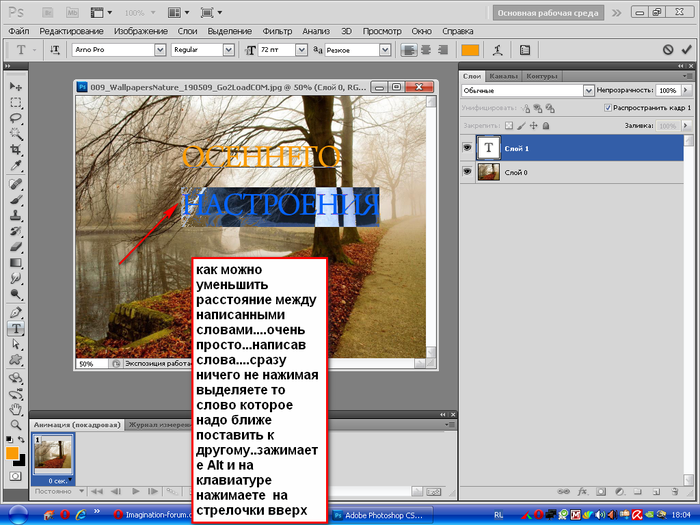Toggle Распространить кадр 1 checkbox
The image size is (700, 525).
(x=608, y=108)
